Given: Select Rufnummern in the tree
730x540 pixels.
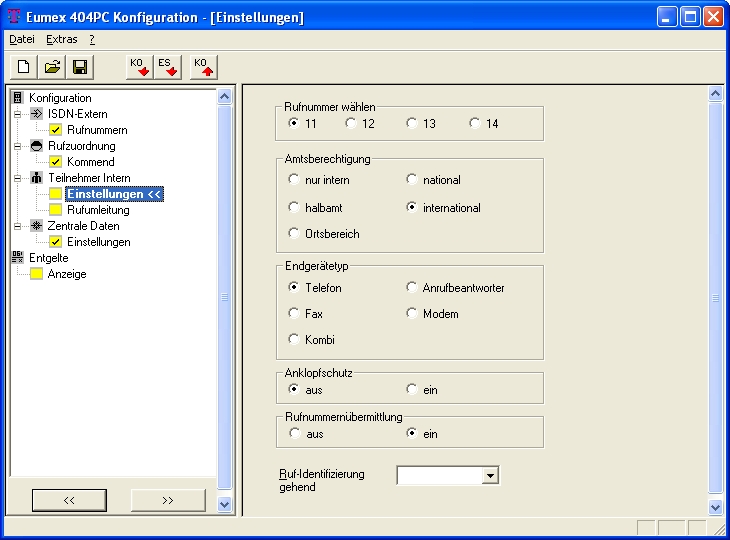Looking at the screenshot, I should pos(97,130).
